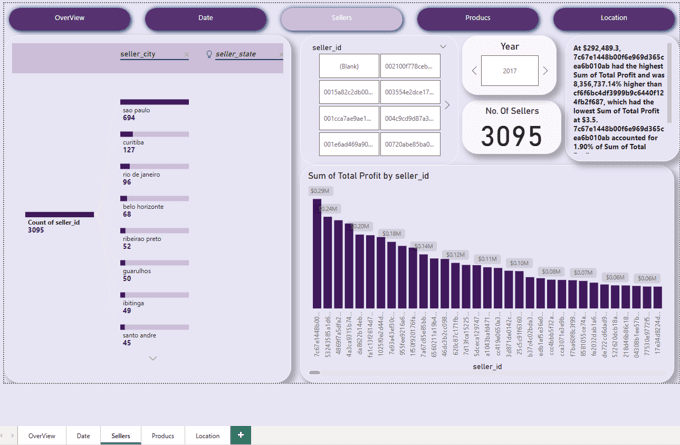Open the Producs navigation button
The width and height of the screenshot is (680, 445).
[478, 19]
